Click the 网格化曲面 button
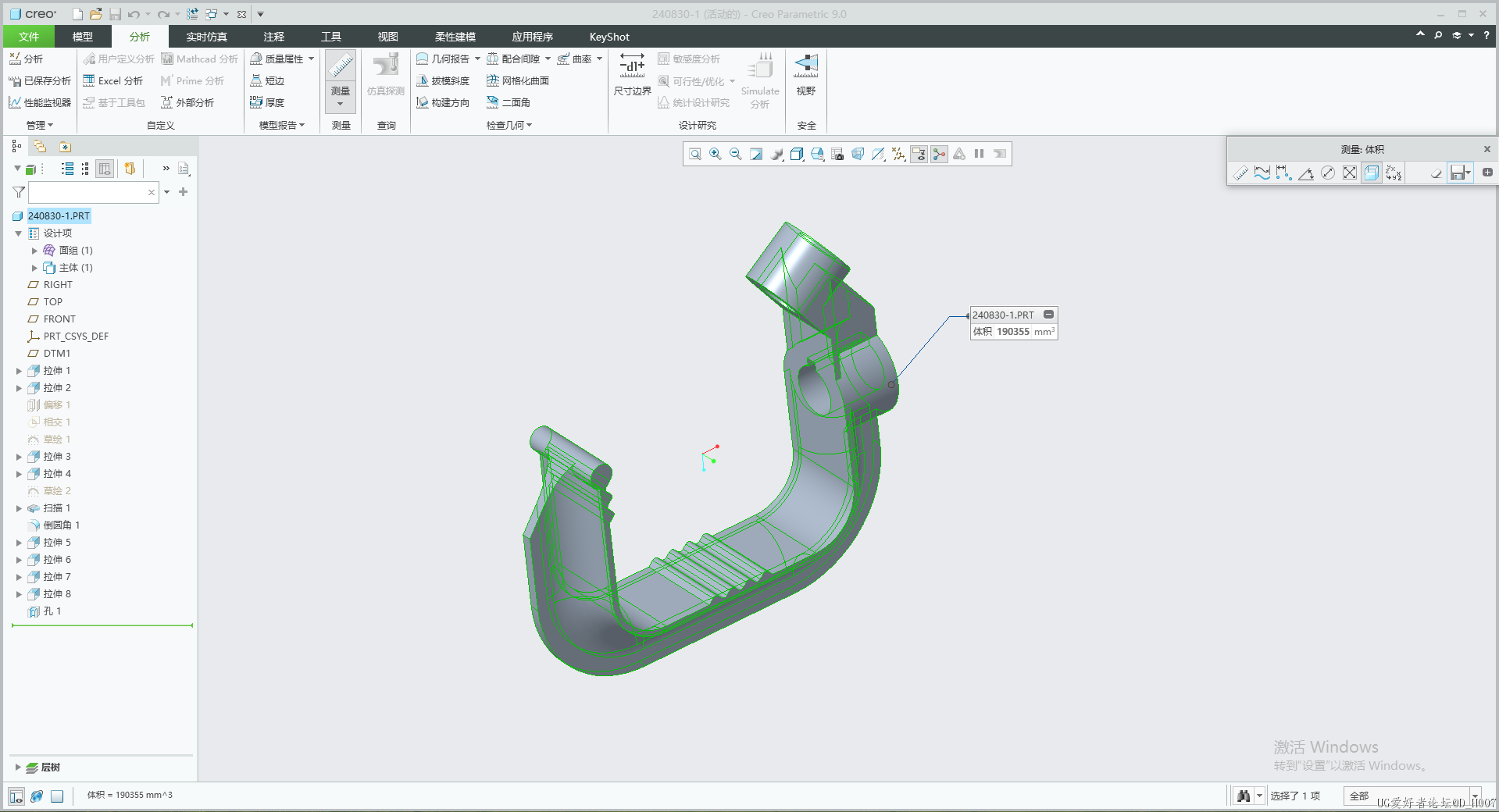This screenshot has width=1499, height=812. coord(518,80)
